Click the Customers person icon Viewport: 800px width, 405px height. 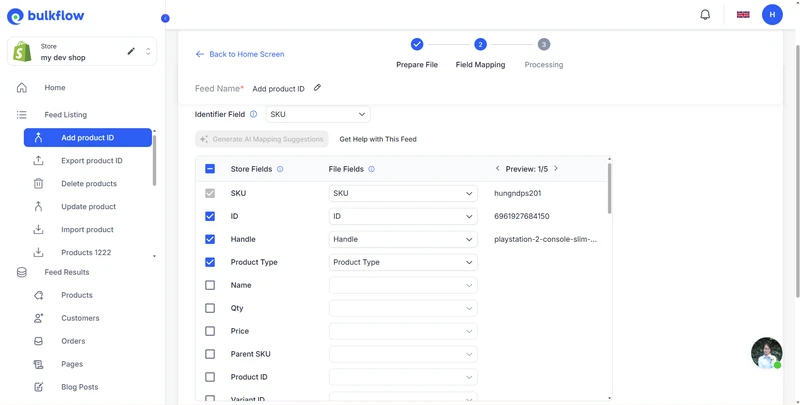38,318
